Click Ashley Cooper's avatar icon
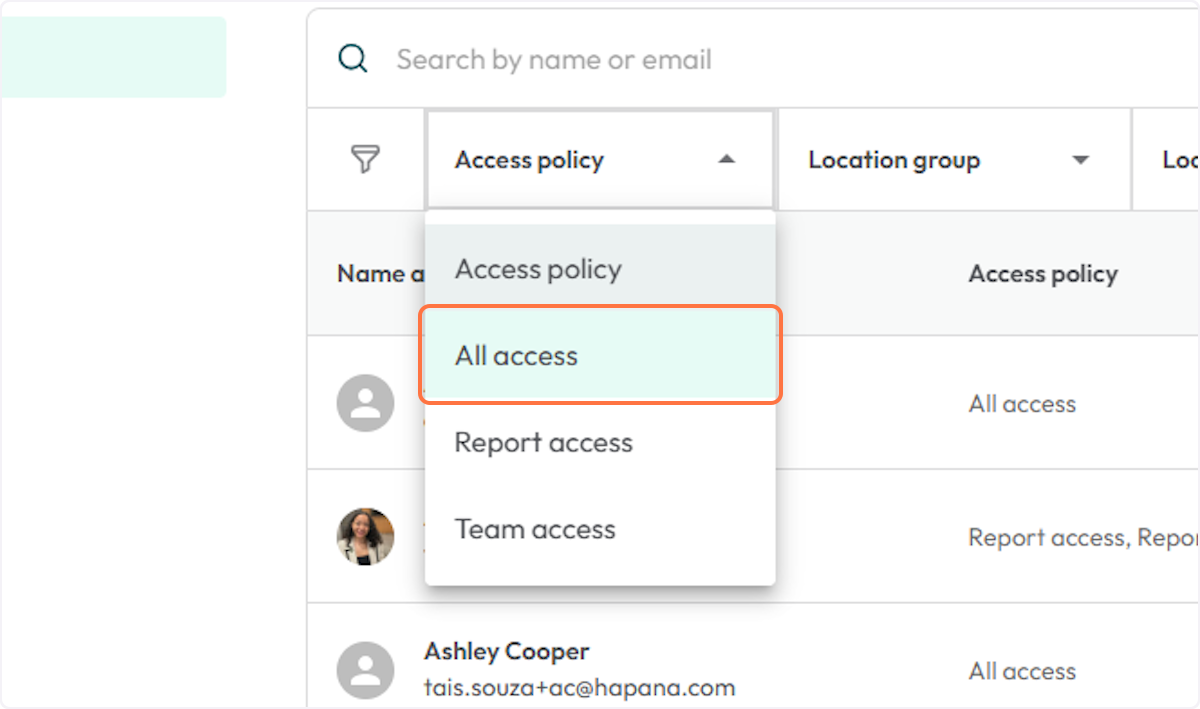Image resolution: width=1200 pixels, height=709 pixels. 365,670
